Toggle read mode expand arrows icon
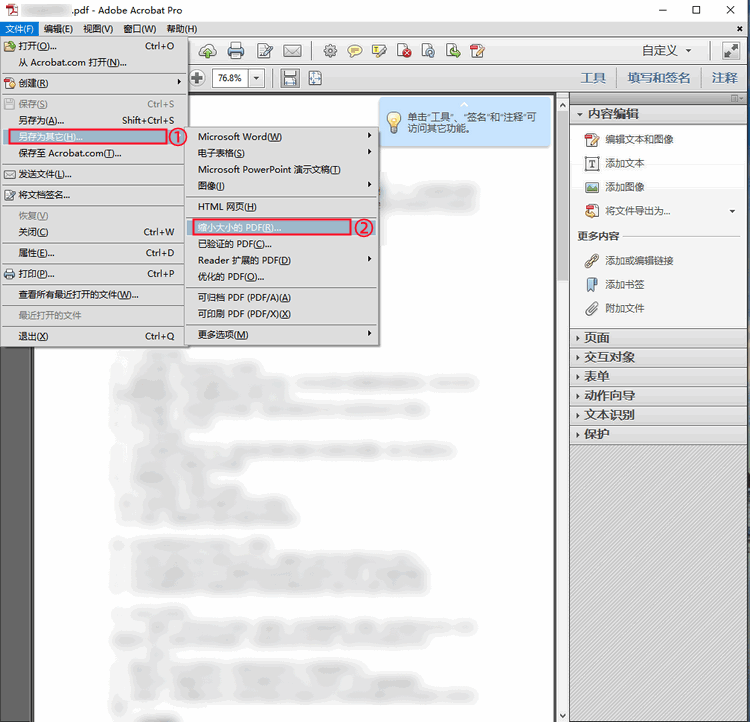The width and height of the screenshot is (750, 722). (x=731, y=51)
